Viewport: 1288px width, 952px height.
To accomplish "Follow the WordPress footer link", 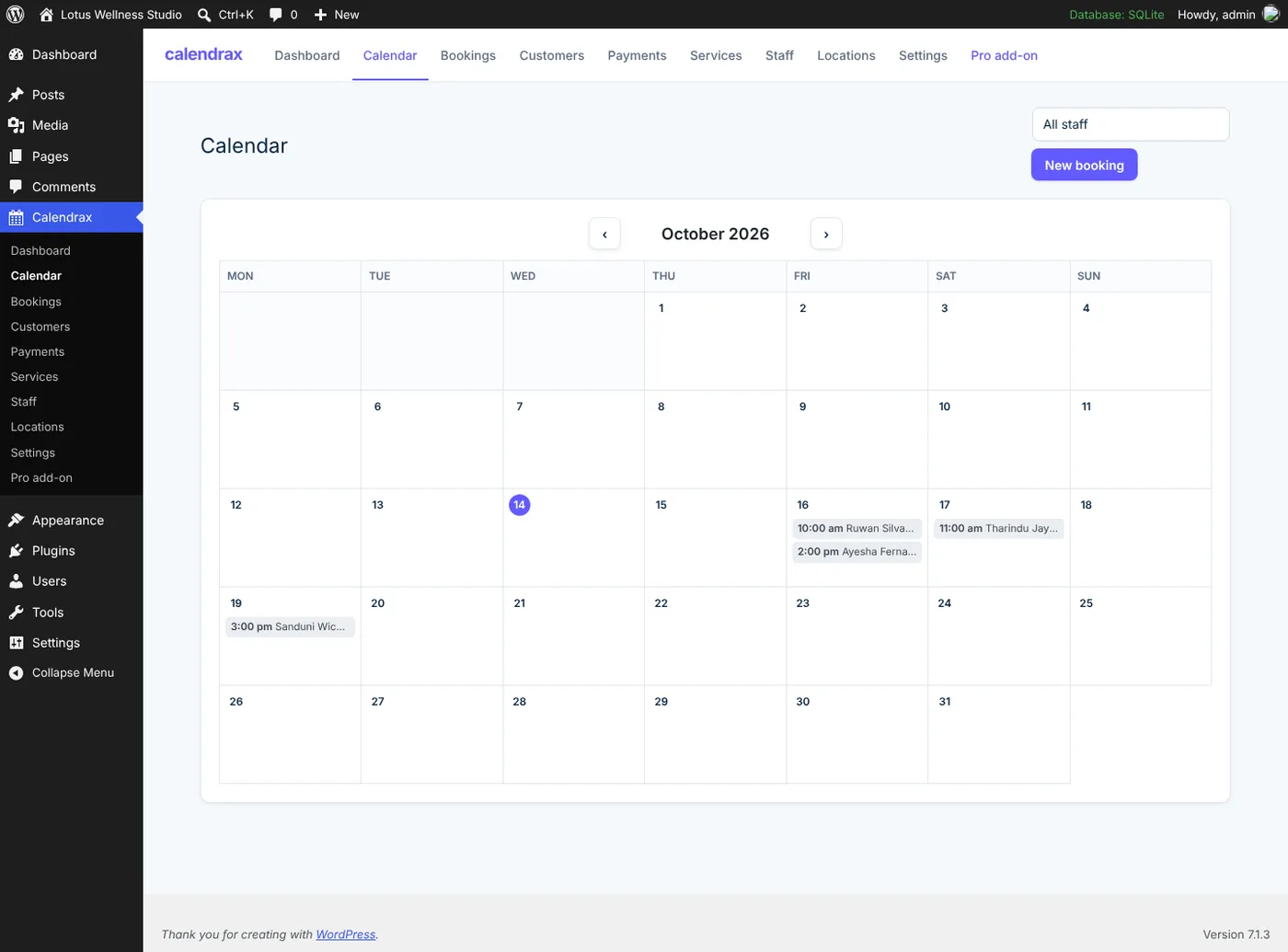I will [x=346, y=935].
